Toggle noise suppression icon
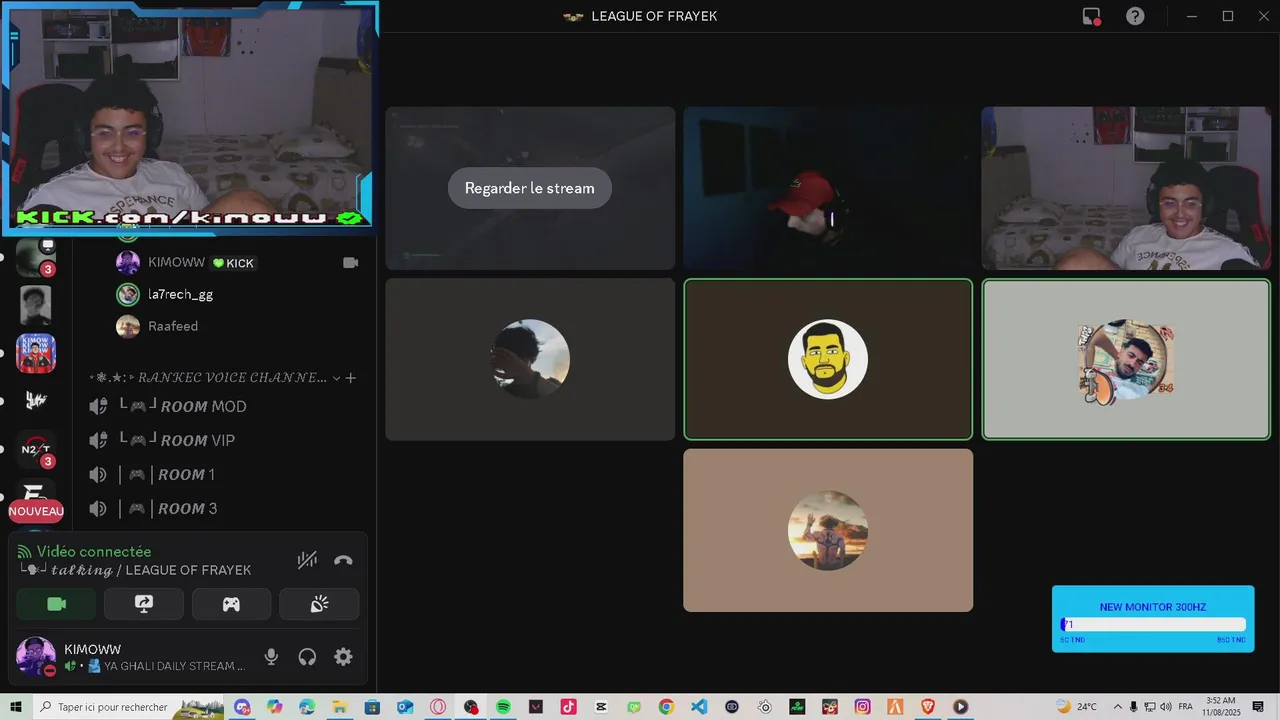 pyautogui.click(x=307, y=560)
